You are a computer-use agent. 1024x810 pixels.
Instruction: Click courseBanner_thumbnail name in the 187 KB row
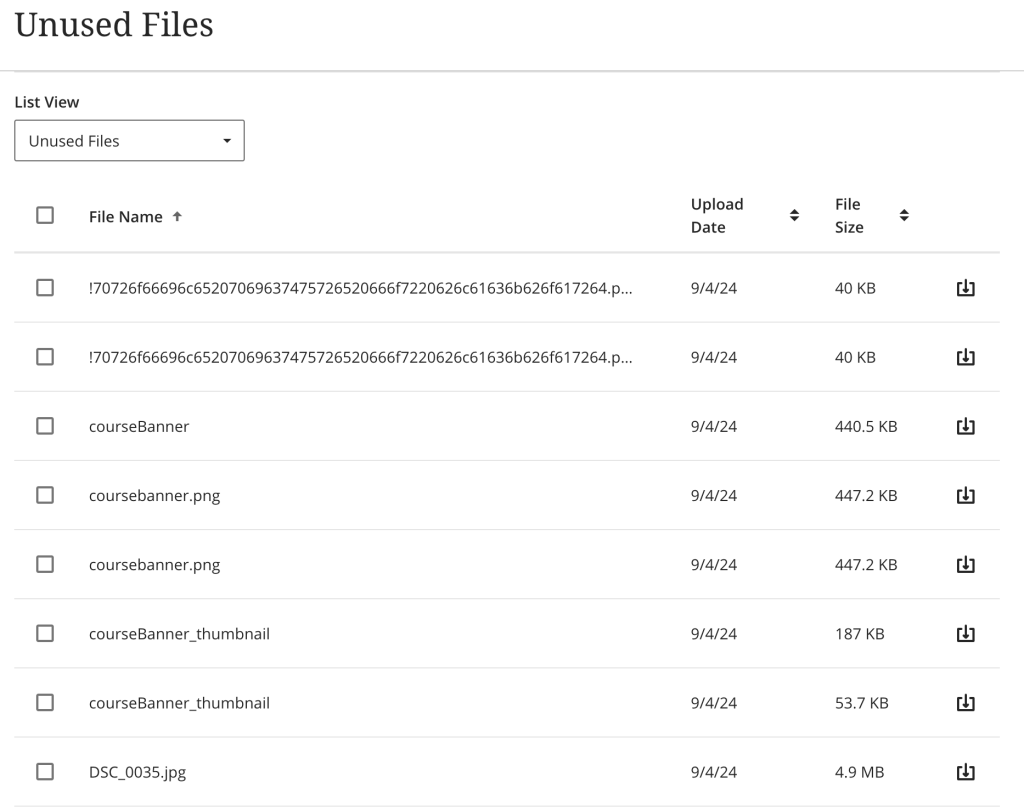[x=179, y=634]
